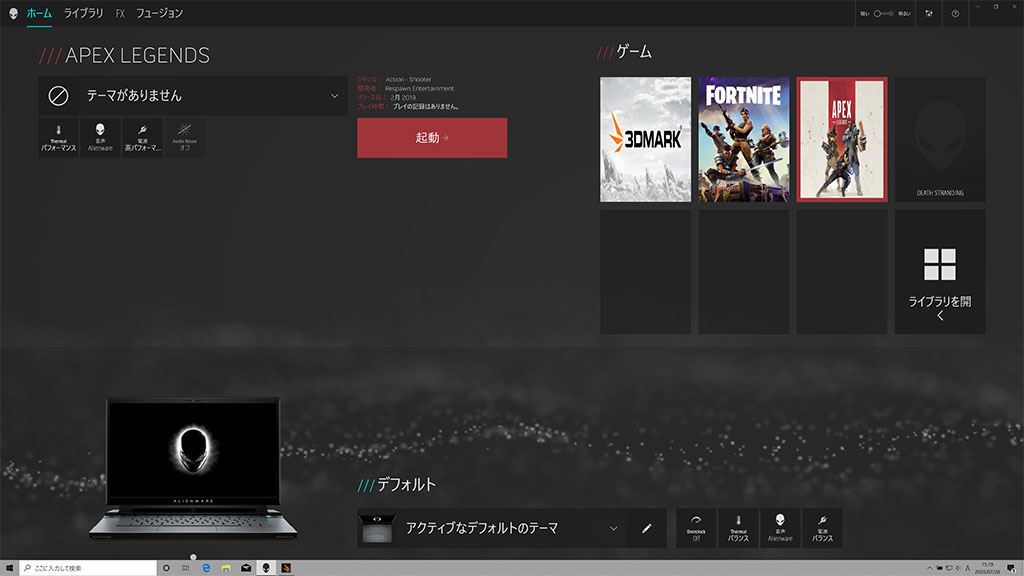Open the help question mark icon
The height and width of the screenshot is (576, 1024).
[955, 13]
